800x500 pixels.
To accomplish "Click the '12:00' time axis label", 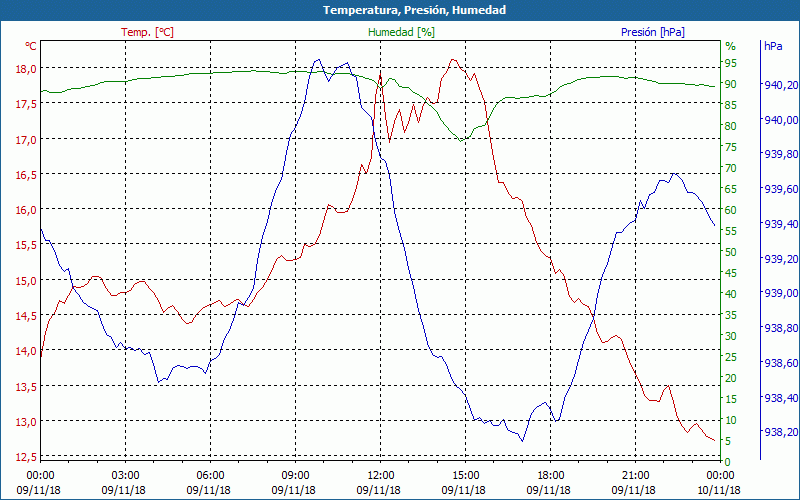I will point(380,476).
